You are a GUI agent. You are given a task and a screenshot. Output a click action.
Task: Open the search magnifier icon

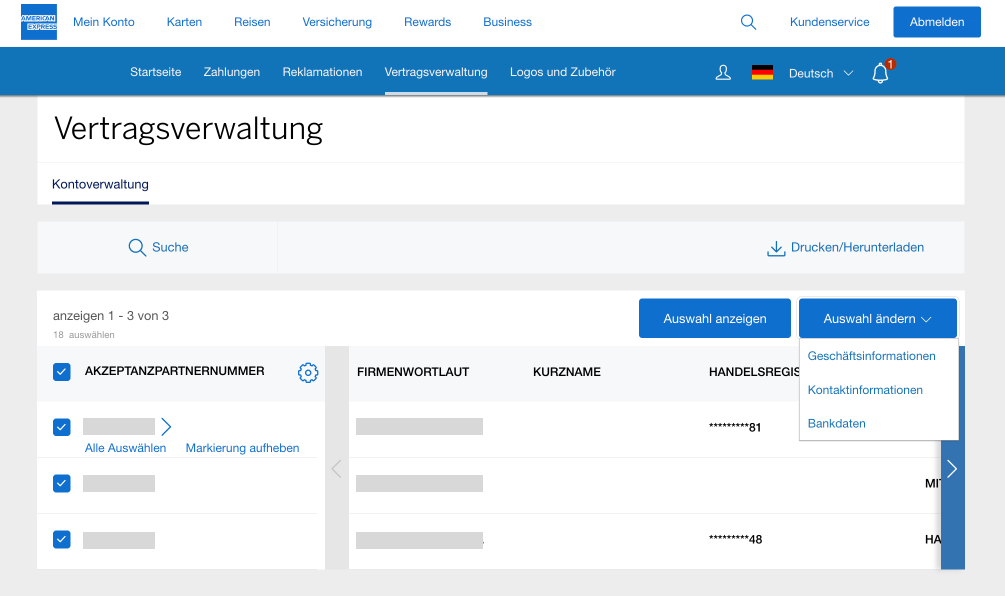[x=748, y=21]
